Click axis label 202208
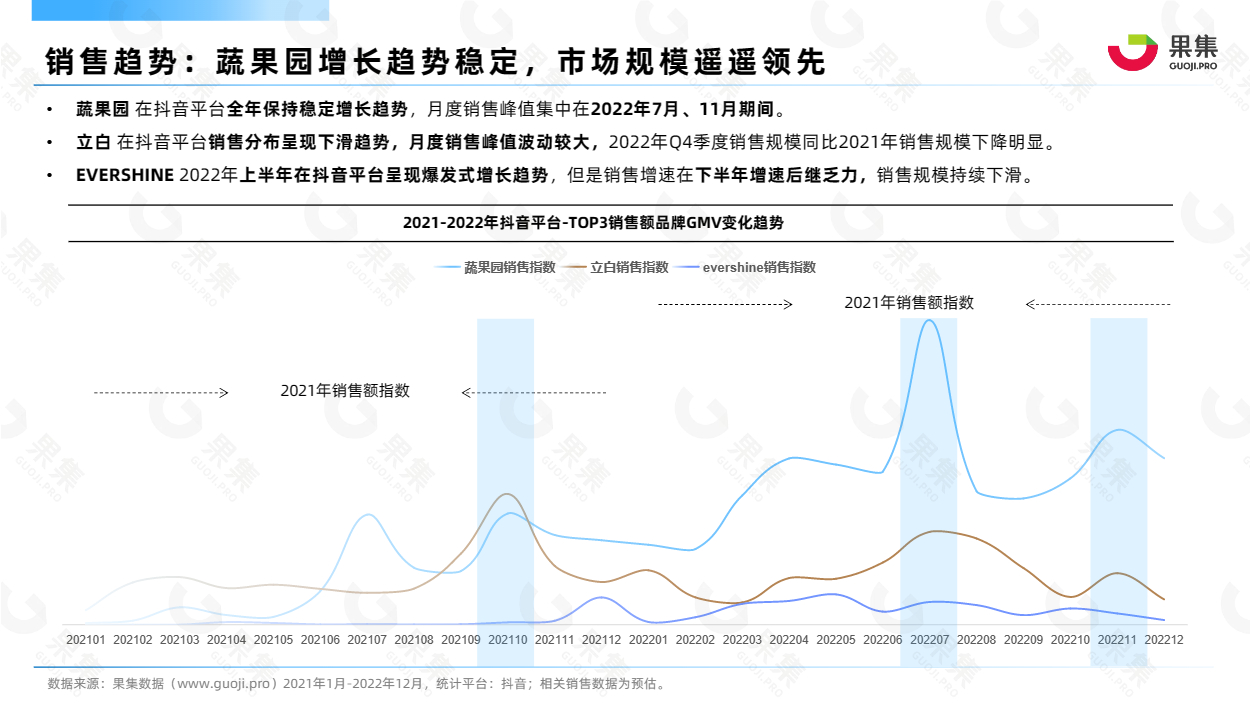Viewport: 1250px width, 703px height. point(977,639)
